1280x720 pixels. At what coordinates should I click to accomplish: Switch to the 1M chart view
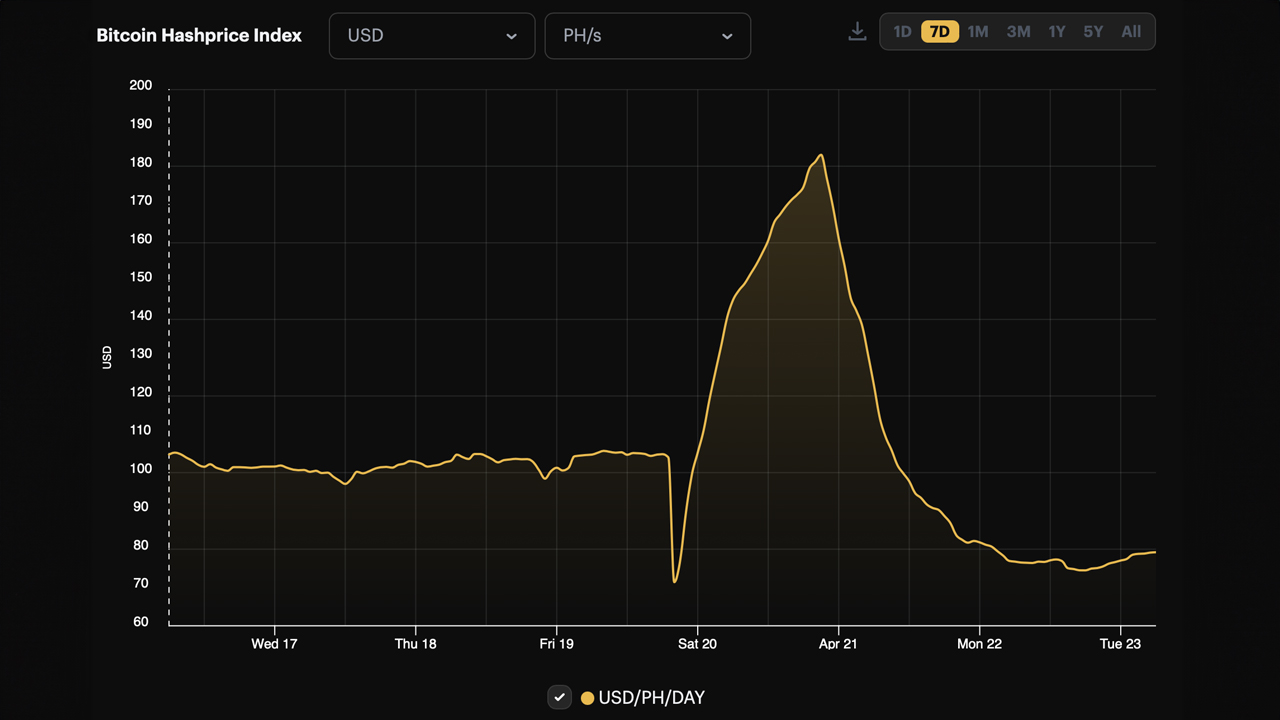pyautogui.click(x=977, y=31)
